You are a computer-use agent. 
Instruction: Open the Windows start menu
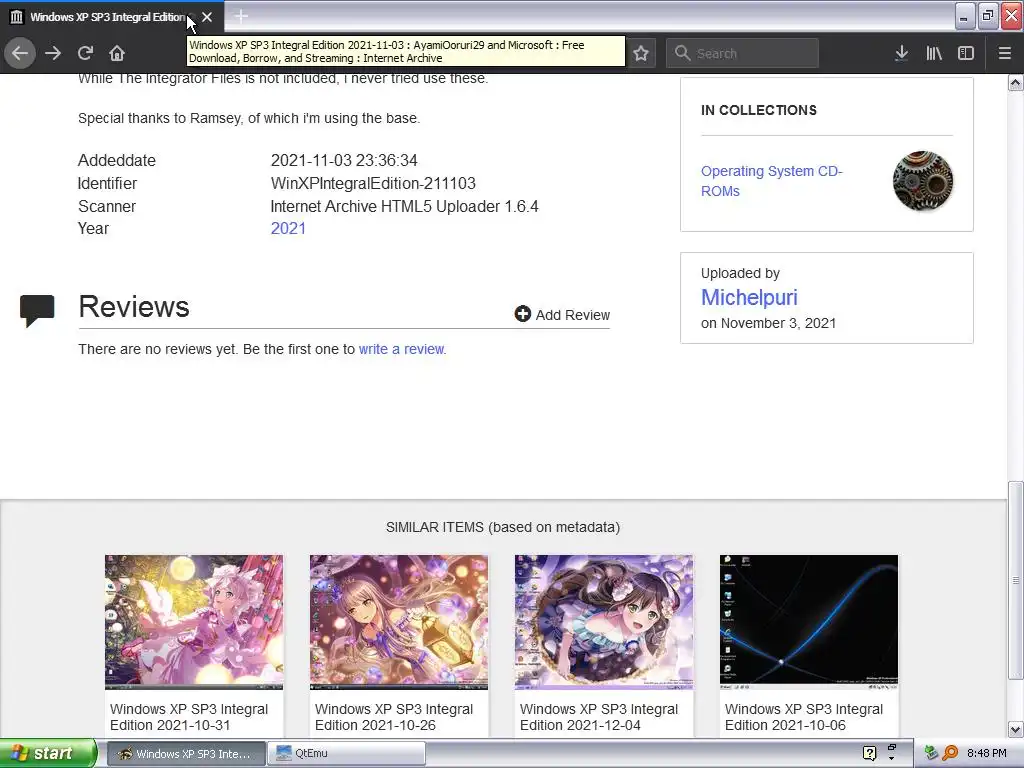tap(48, 753)
